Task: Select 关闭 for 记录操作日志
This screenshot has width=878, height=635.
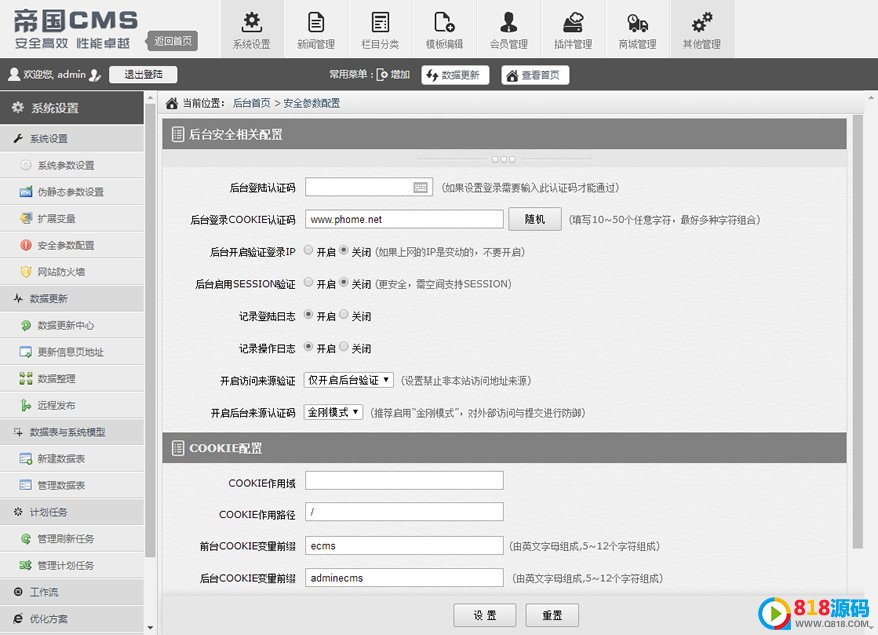Action: click(x=344, y=347)
